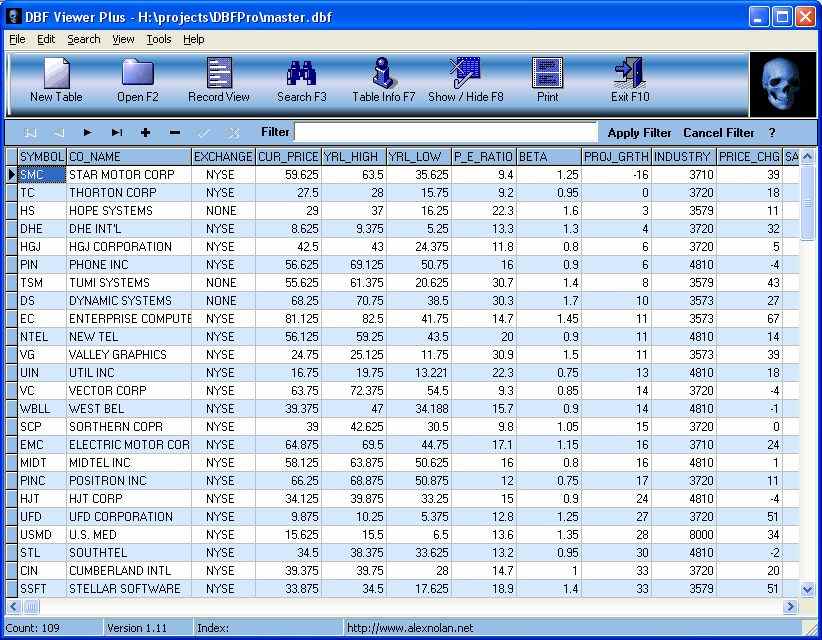Go to first record navigator button
The image size is (822, 640).
(x=30, y=133)
